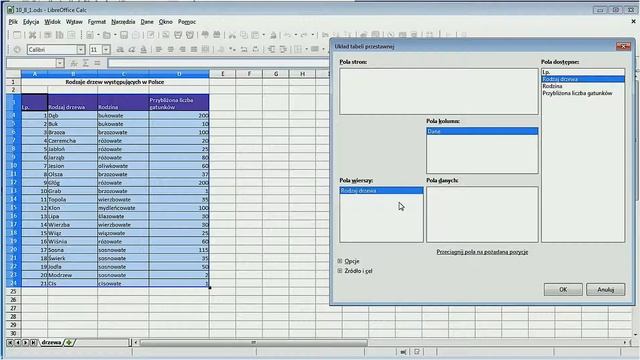Toggle Justified alignment

(x=194, y=50)
